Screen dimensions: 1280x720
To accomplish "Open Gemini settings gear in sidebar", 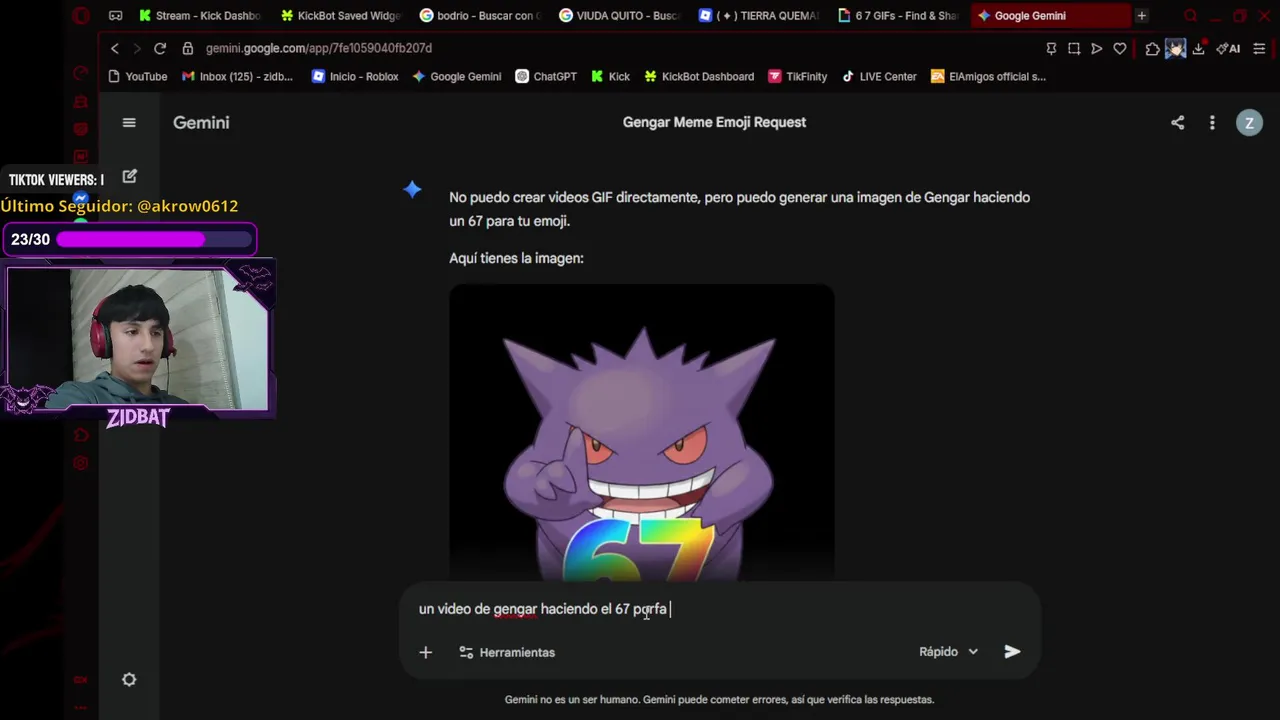I will [129, 679].
